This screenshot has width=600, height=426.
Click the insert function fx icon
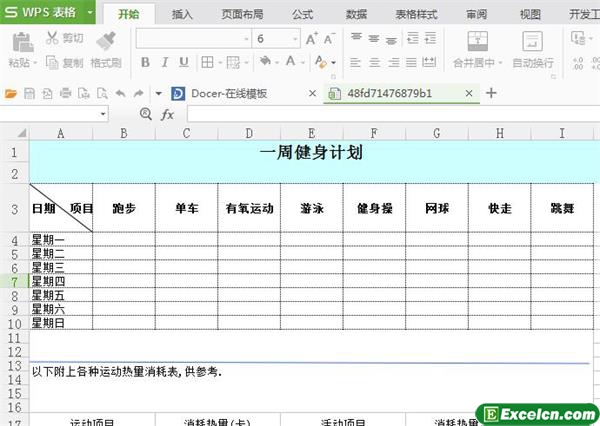tap(168, 114)
